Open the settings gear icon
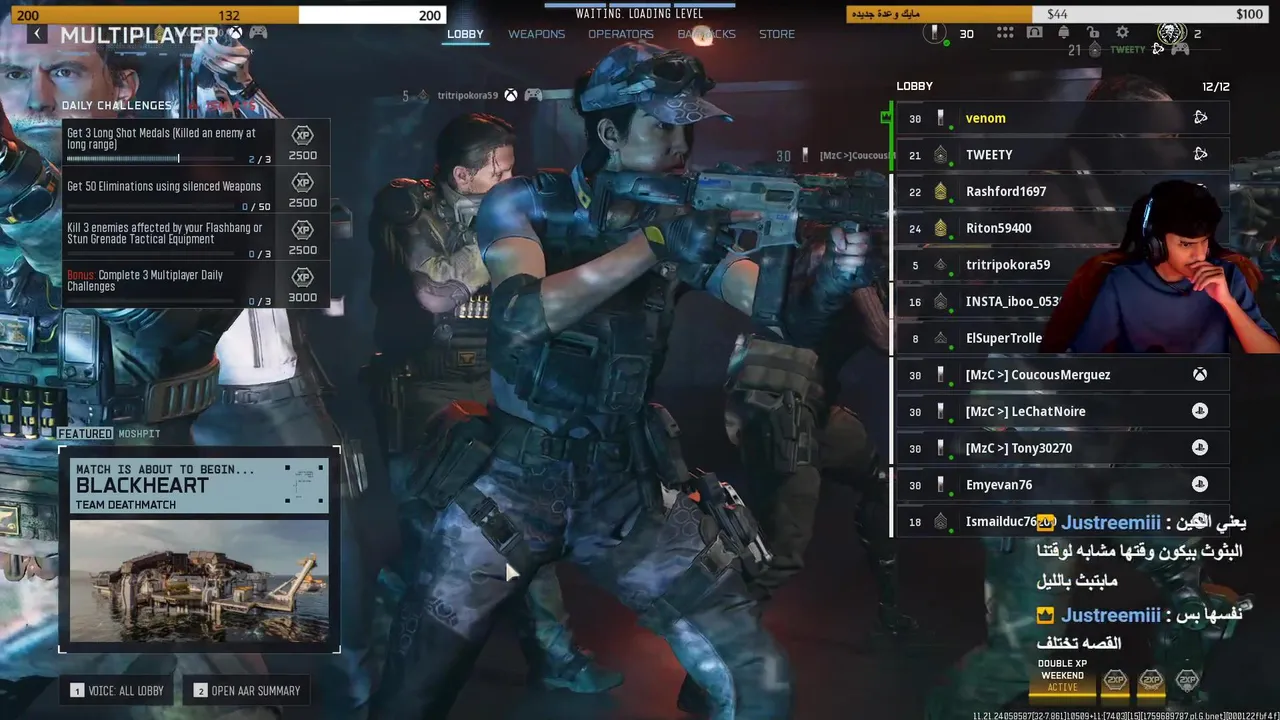The height and width of the screenshot is (720, 1280). click(1122, 33)
